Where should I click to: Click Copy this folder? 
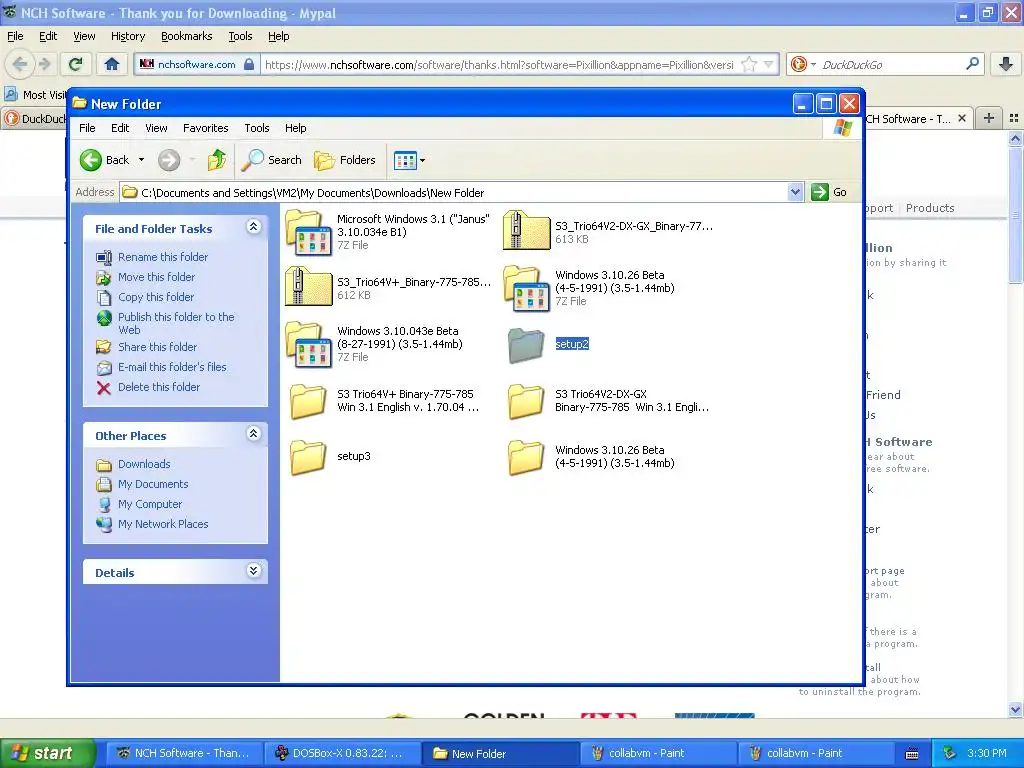tap(155, 297)
